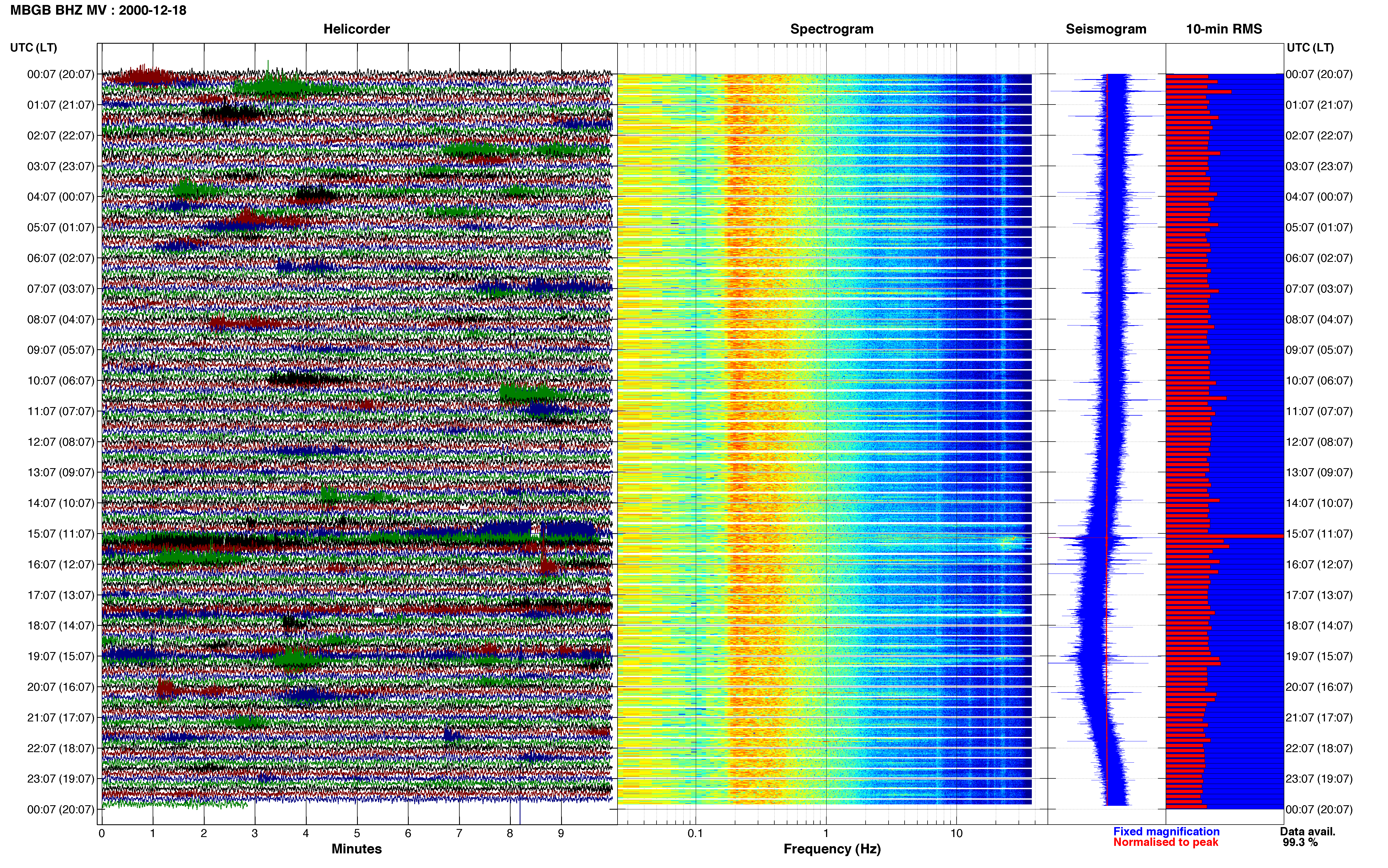Click the helicorder-side 07:07 (03:07) time label

61,289
